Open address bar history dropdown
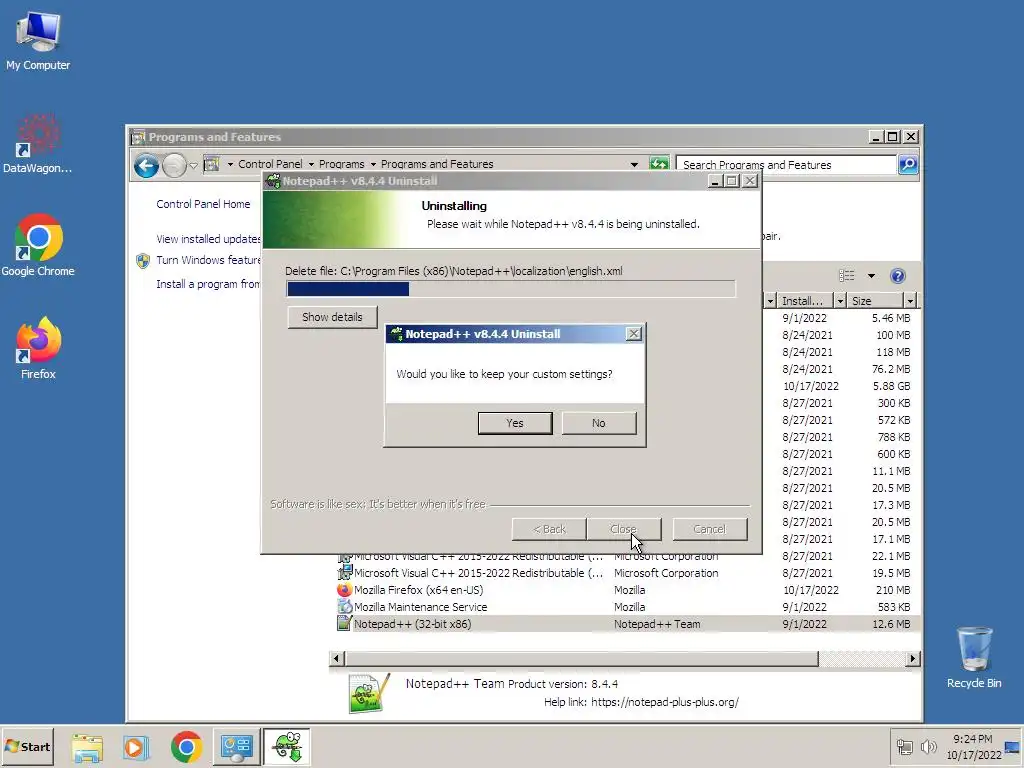This screenshot has height=768, width=1024. (x=634, y=165)
